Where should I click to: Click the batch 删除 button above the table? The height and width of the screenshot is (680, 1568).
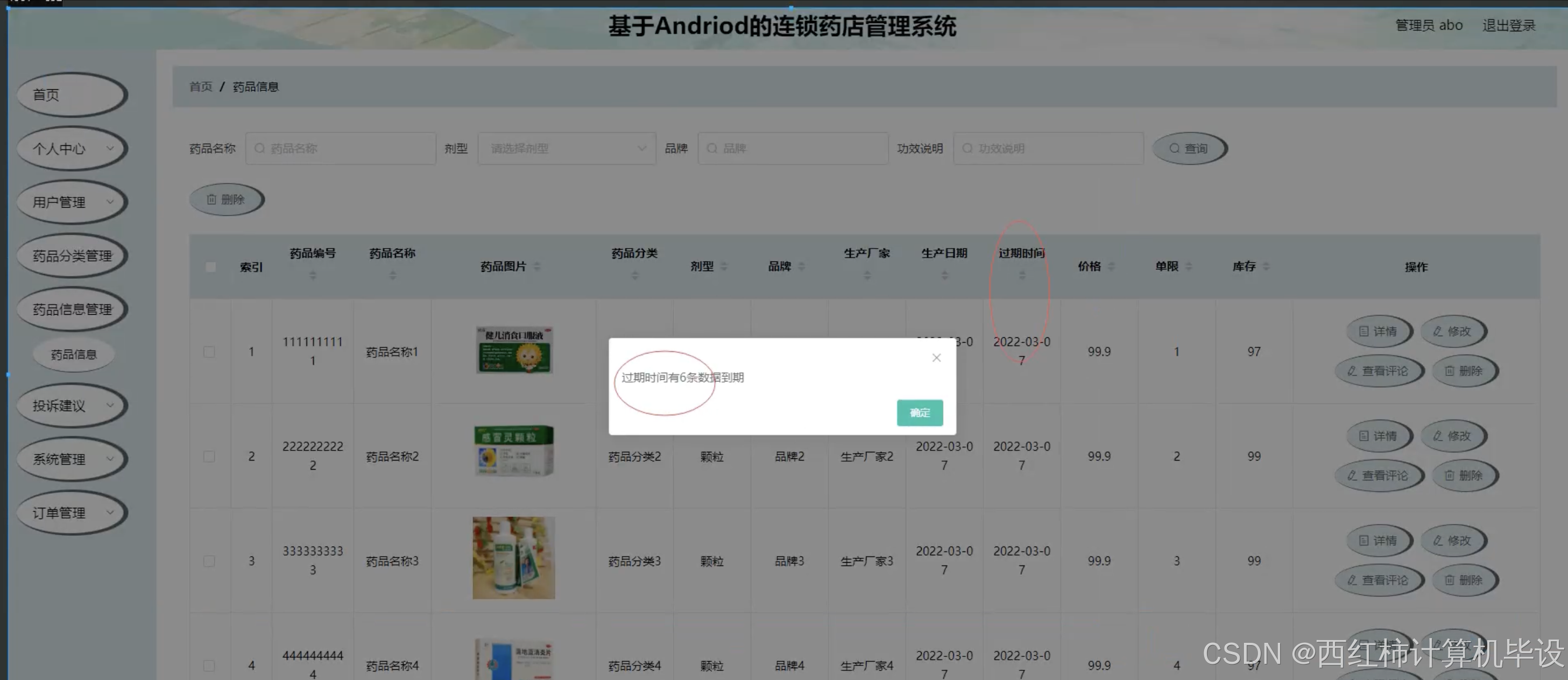(226, 199)
